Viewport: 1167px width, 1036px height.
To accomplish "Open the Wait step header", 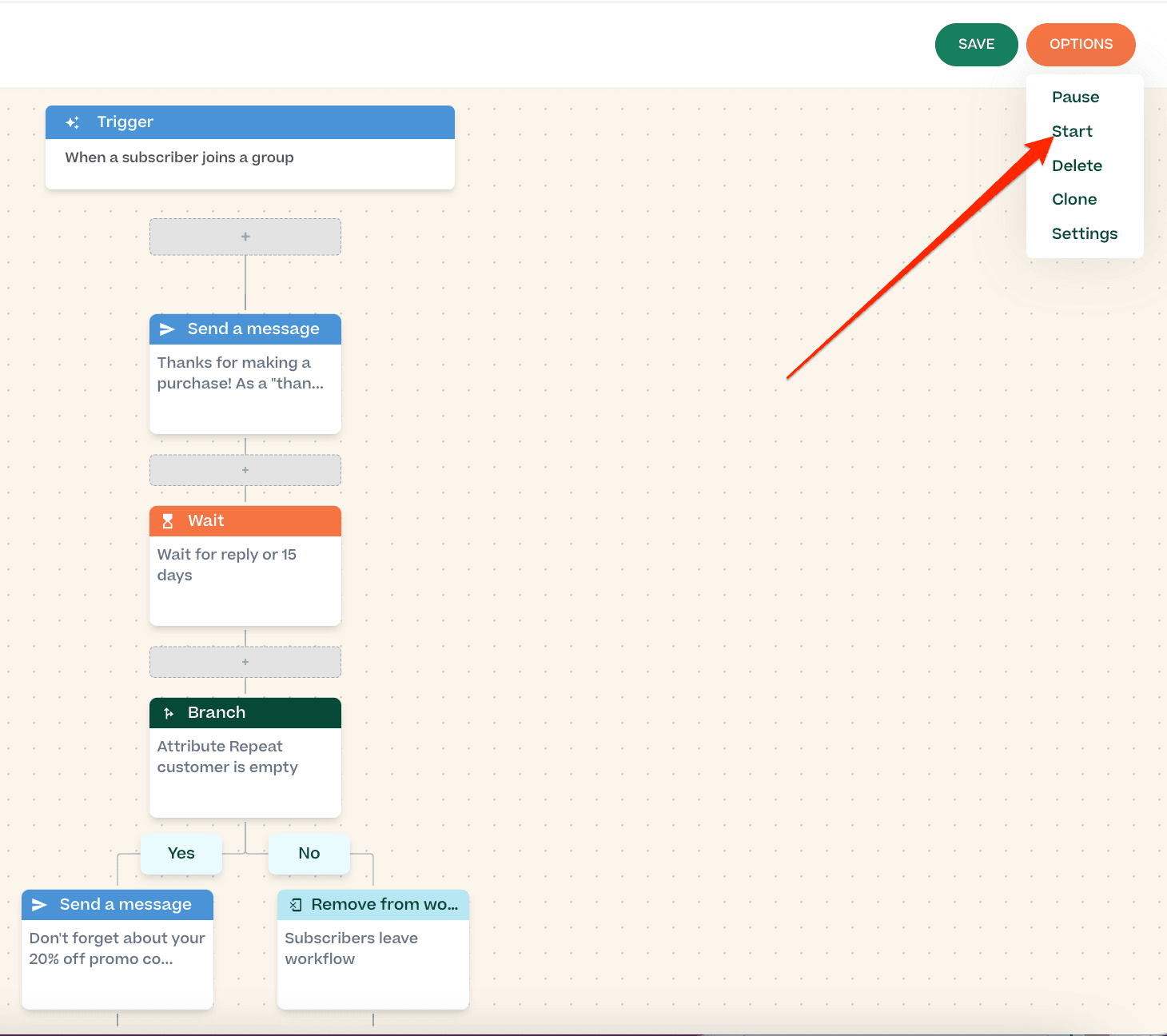I will [245, 521].
